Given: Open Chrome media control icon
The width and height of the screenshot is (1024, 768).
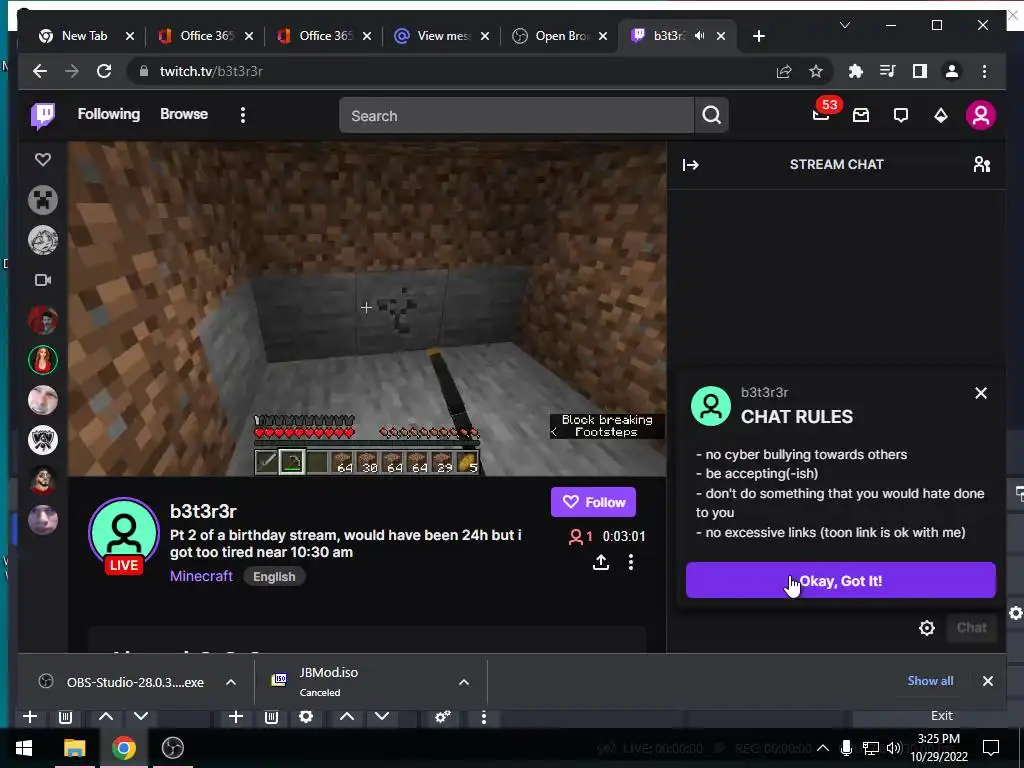Looking at the screenshot, I should [888, 71].
